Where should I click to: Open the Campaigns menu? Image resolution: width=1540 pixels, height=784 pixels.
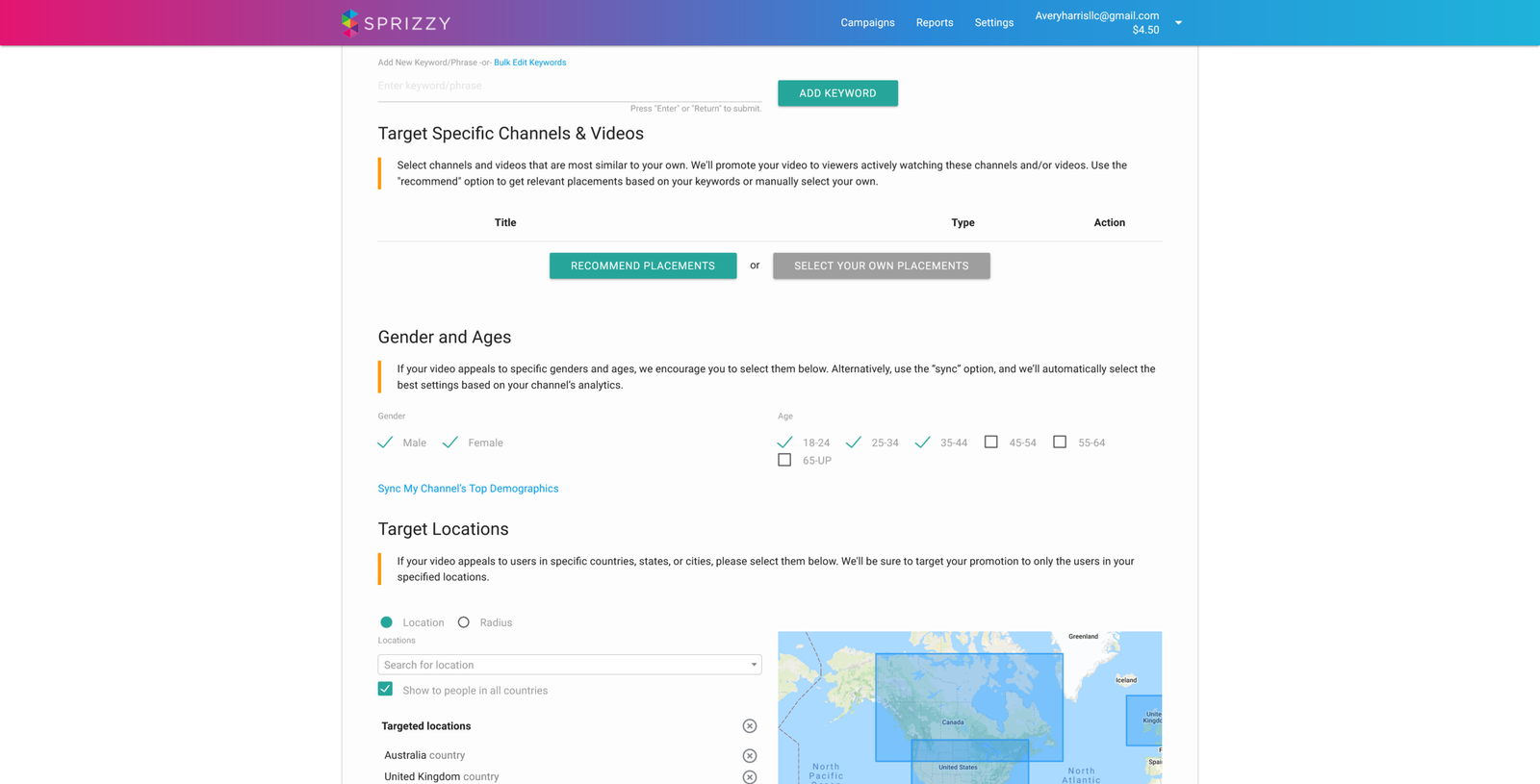click(x=867, y=23)
